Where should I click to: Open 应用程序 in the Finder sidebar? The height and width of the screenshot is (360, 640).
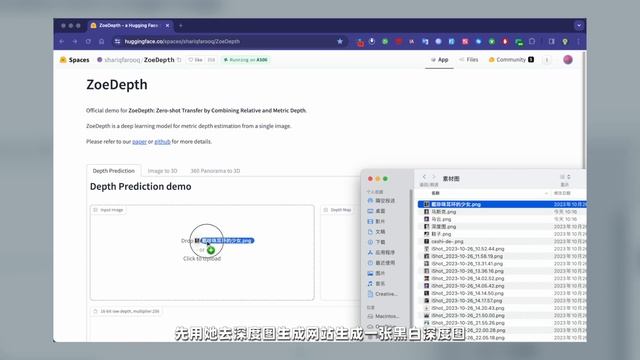[381, 253]
